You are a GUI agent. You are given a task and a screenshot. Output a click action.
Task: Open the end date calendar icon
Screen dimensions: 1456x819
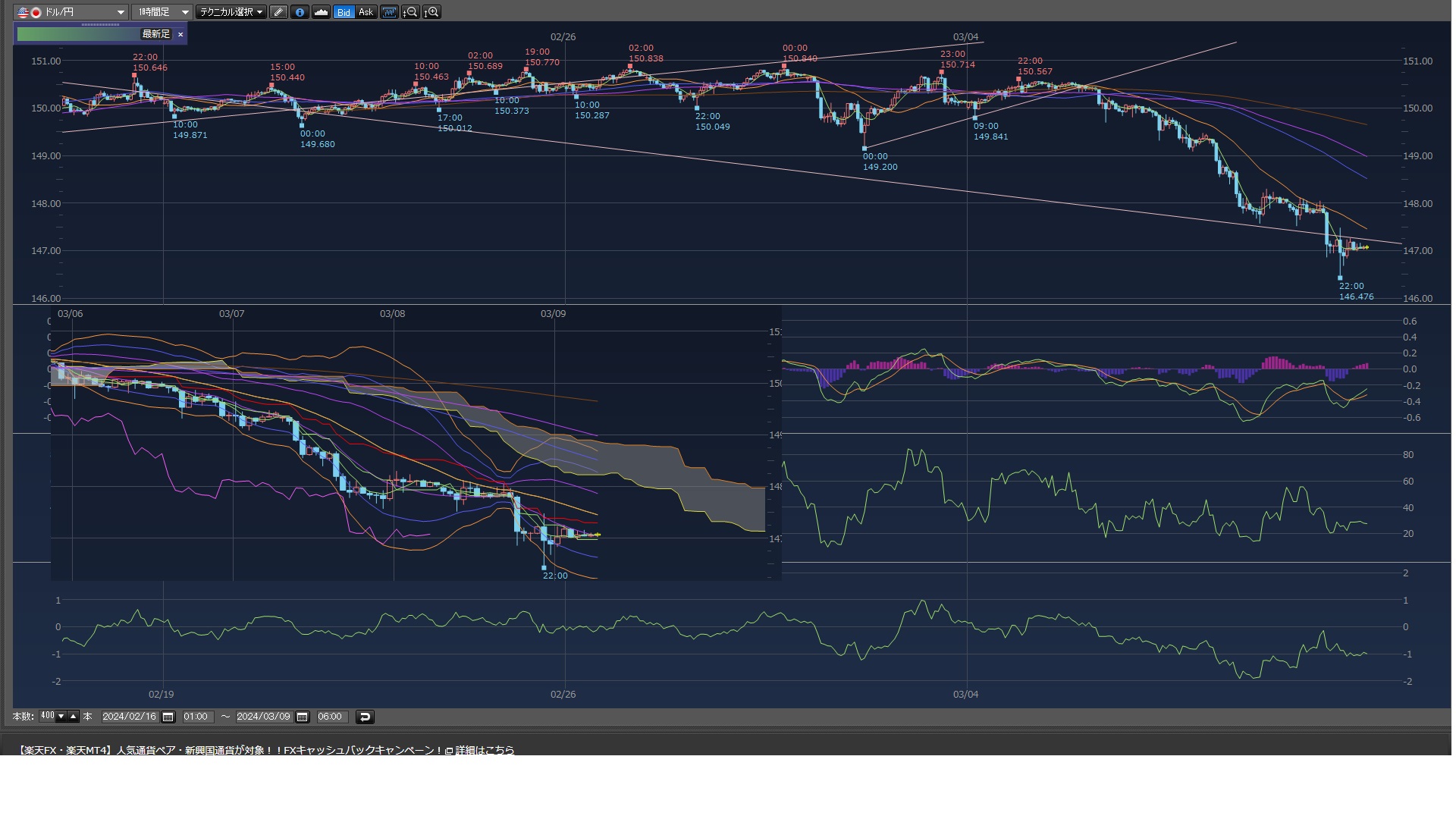(x=302, y=717)
